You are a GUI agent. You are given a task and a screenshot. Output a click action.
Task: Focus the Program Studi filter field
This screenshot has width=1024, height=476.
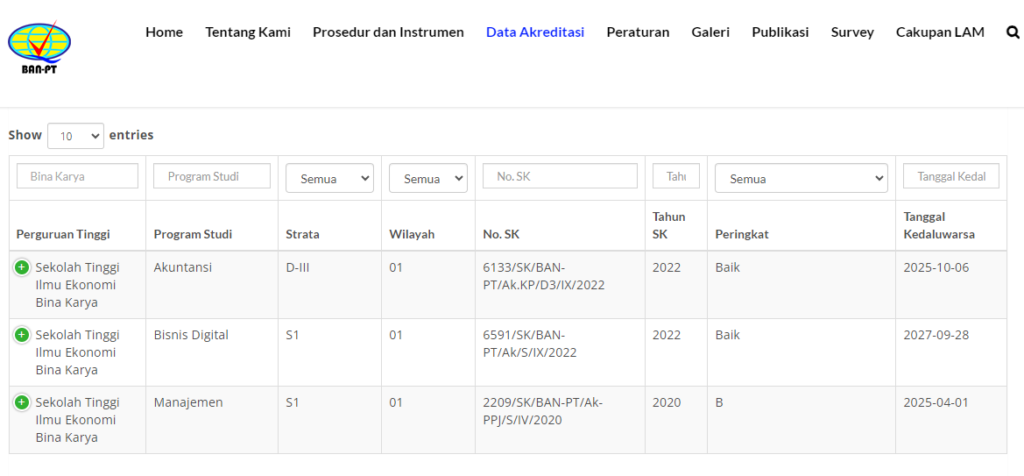click(x=212, y=176)
